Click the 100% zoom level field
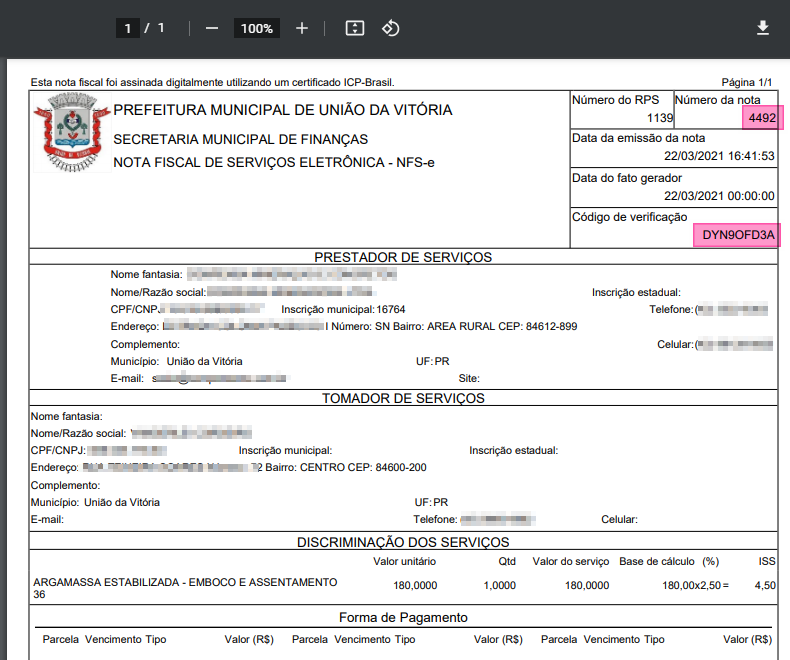The image size is (790, 660). tap(256, 28)
